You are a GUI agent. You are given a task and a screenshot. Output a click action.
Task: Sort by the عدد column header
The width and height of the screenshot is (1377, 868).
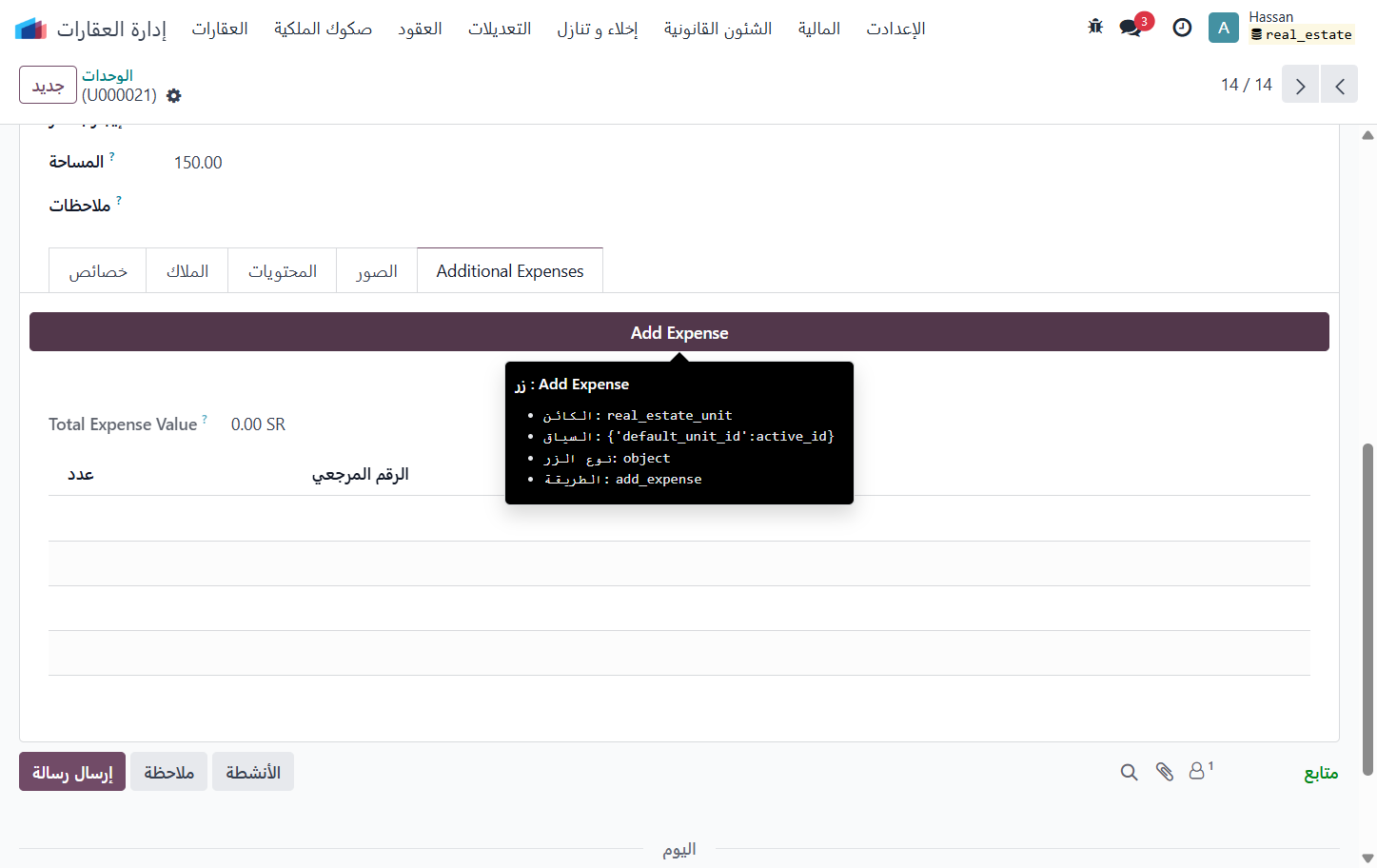[81, 474]
